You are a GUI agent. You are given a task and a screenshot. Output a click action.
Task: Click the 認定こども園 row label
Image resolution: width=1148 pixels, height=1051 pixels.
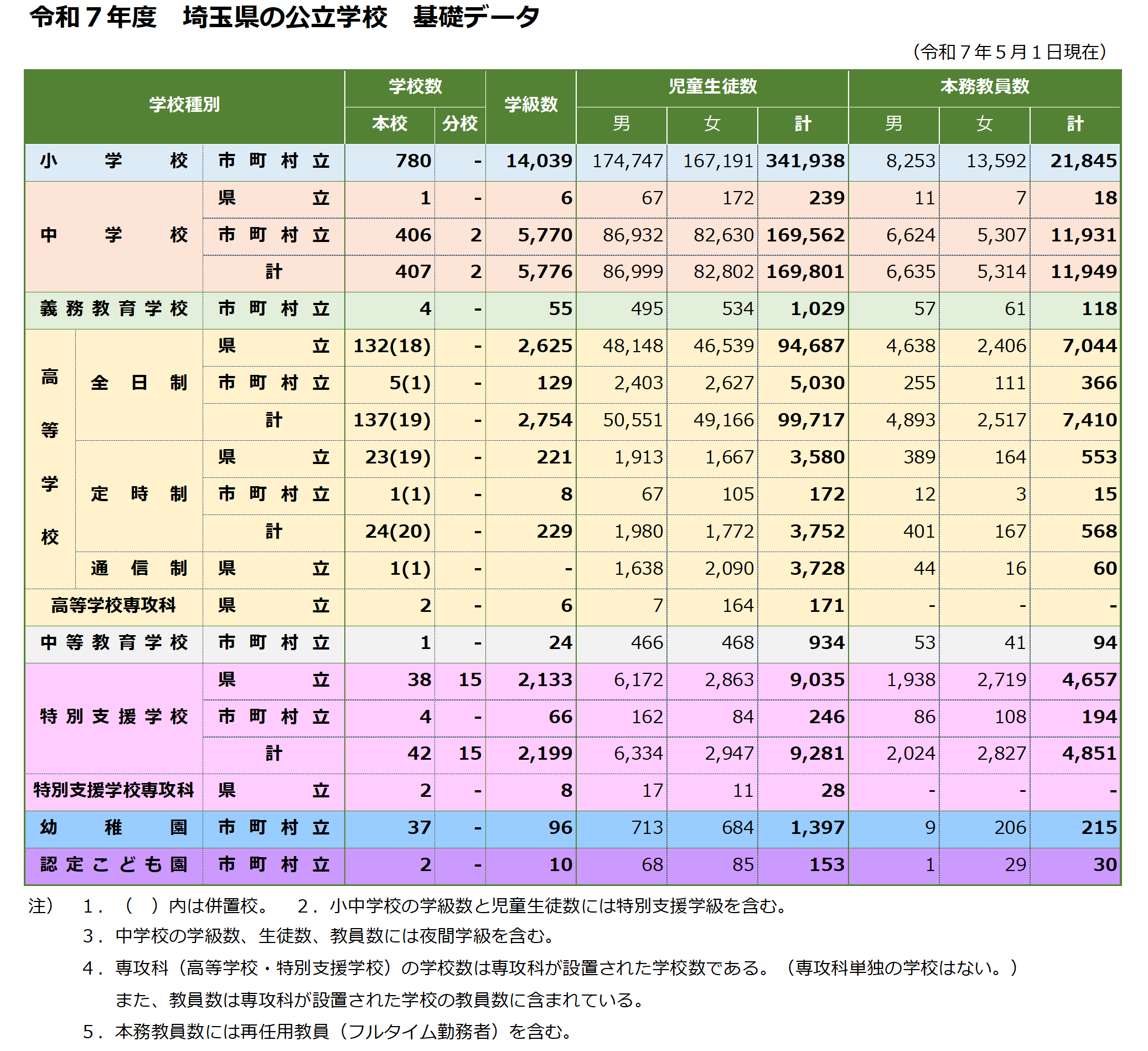(x=114, y=865)
